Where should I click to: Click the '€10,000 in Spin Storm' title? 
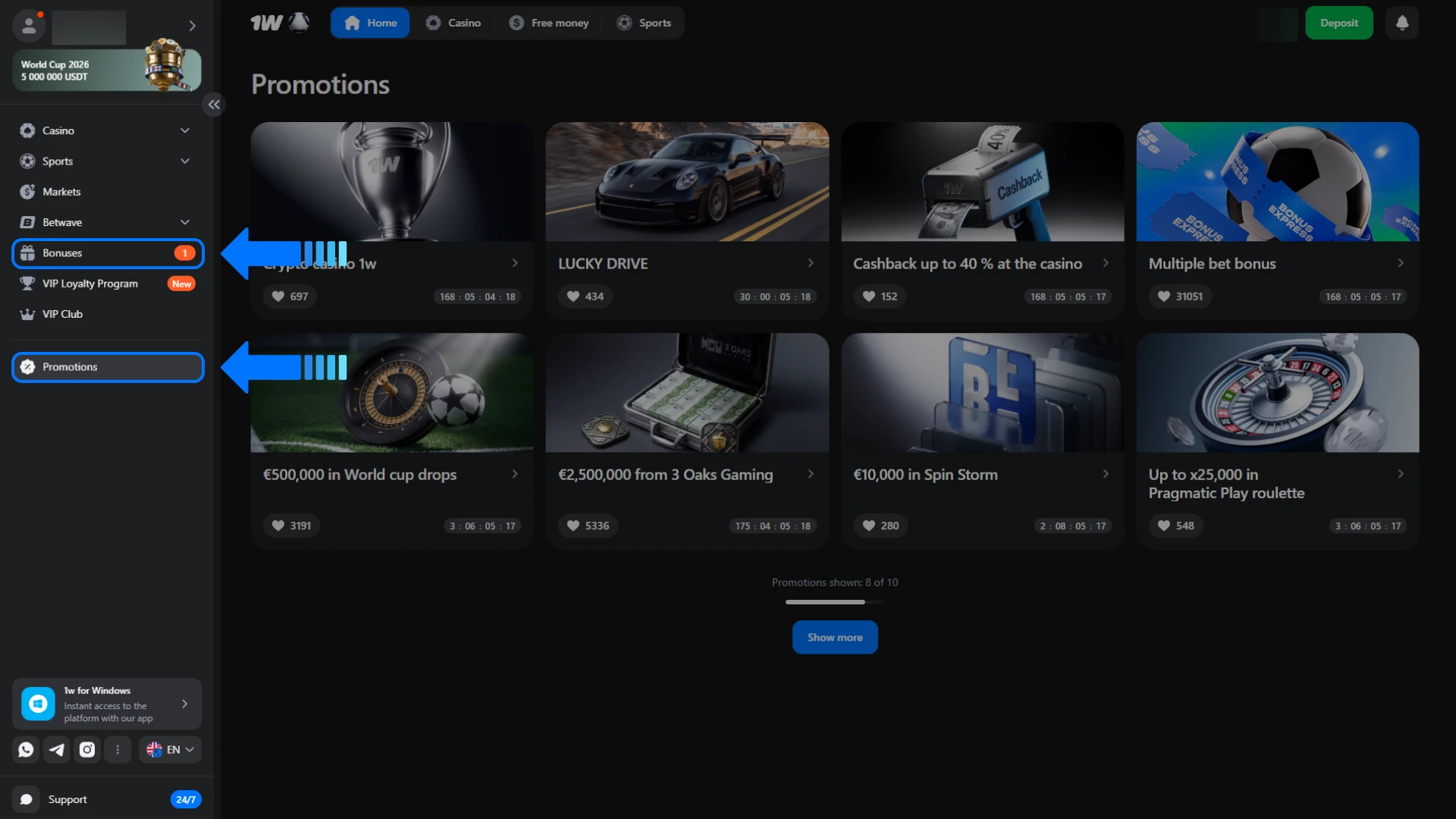tap(925, 475)
